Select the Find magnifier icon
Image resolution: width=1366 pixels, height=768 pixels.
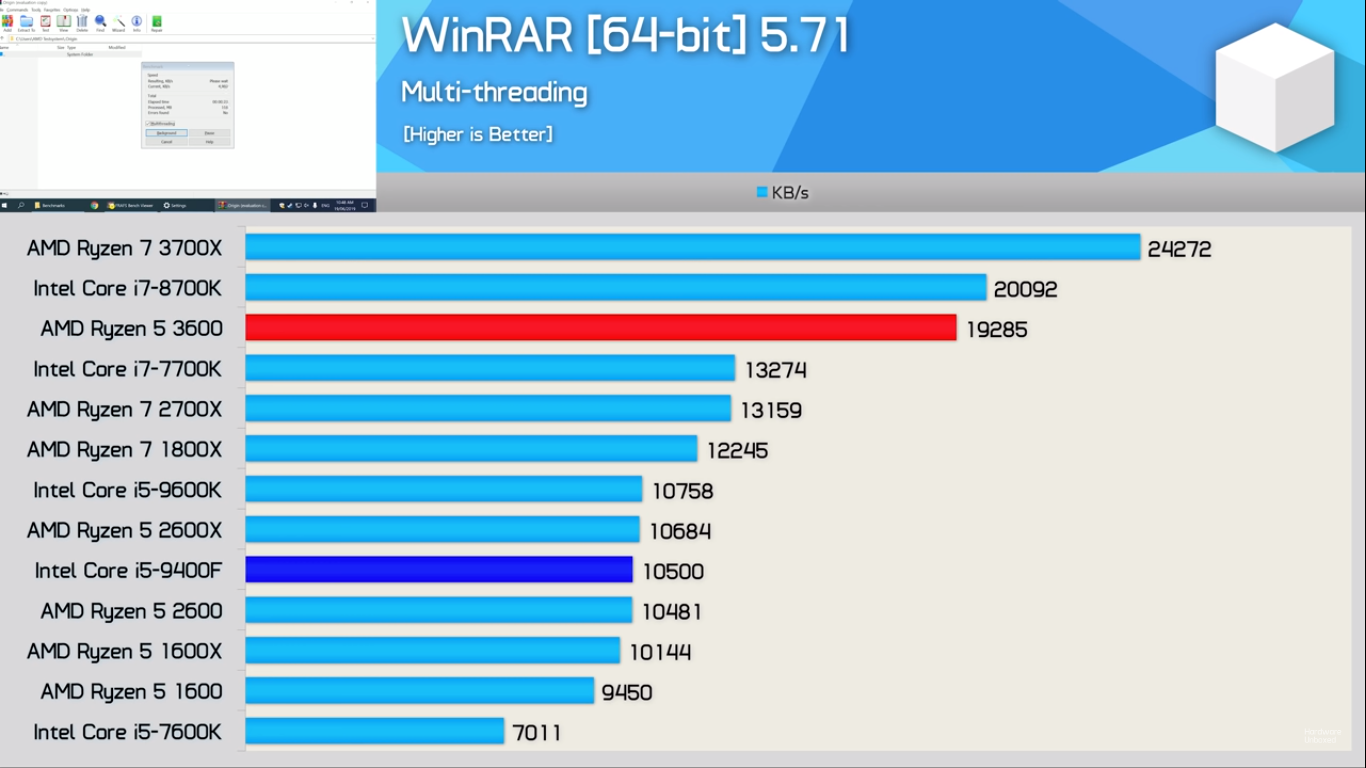point(100,22)
